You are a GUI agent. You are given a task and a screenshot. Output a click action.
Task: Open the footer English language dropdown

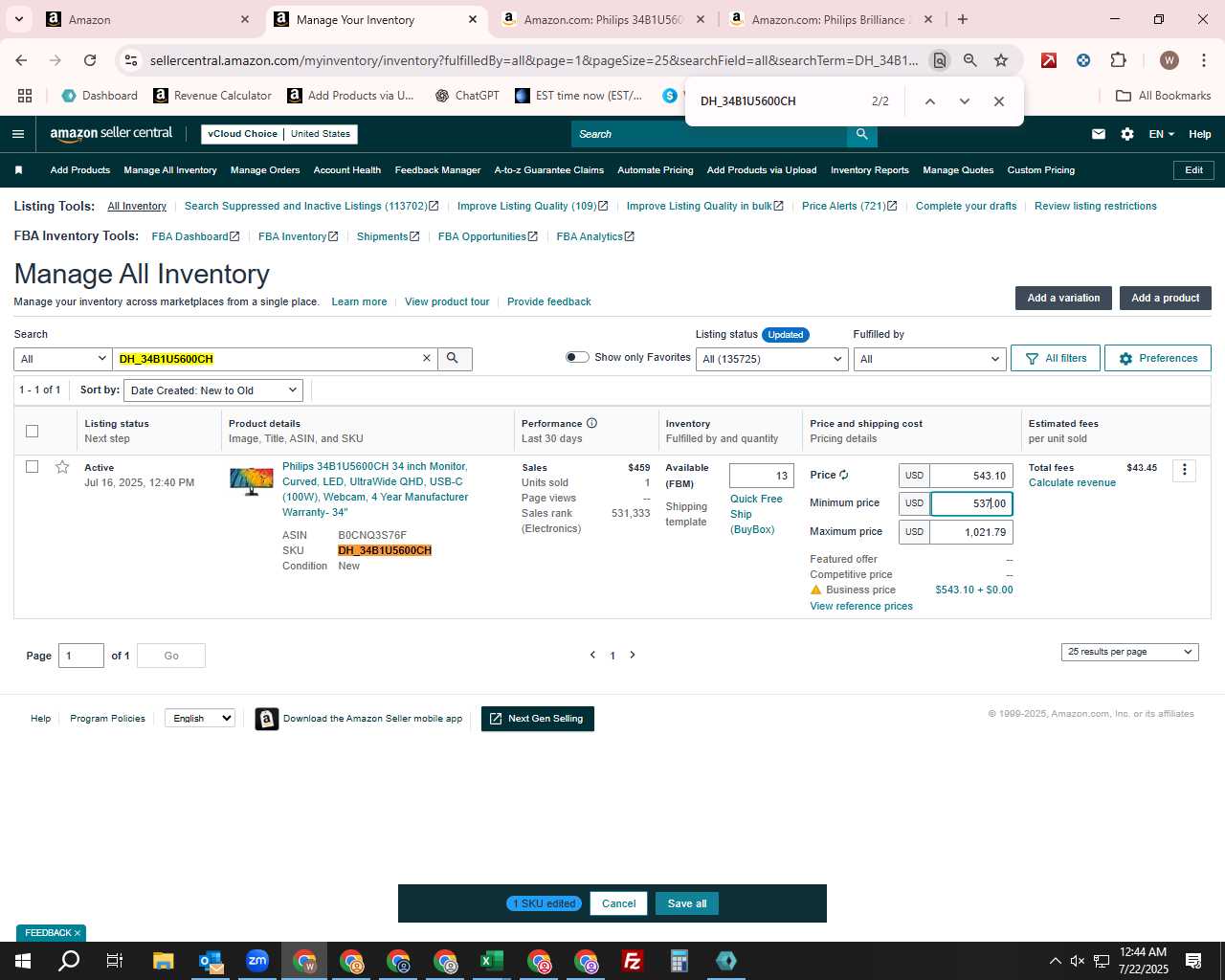point(200,718)
